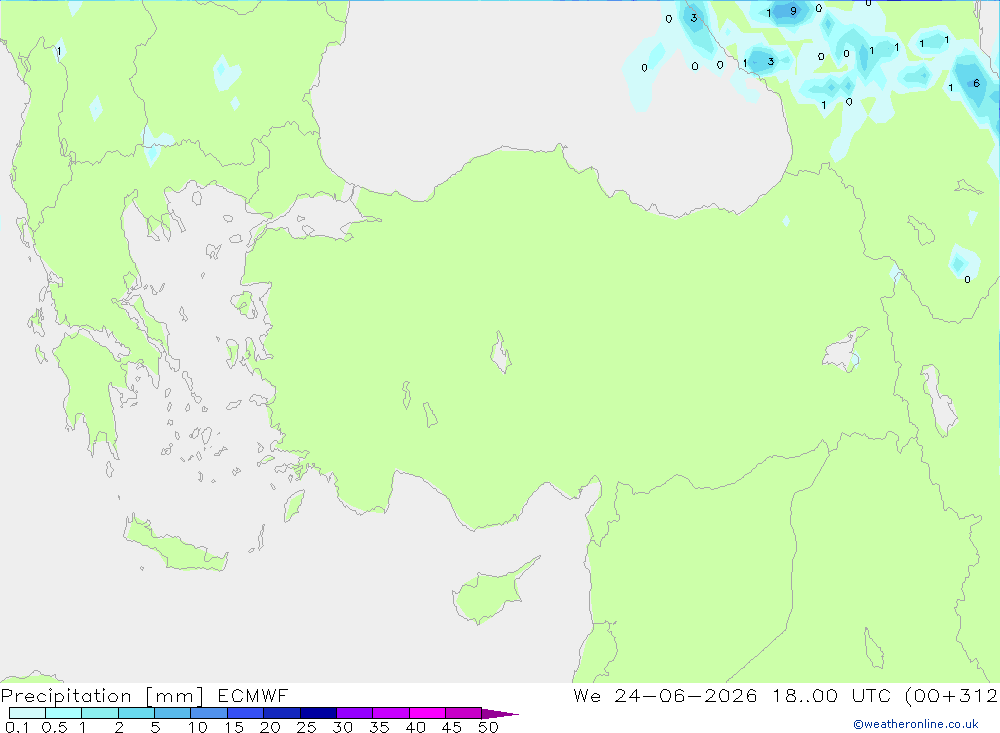Click the '25' legend scale label
This screenshot has height=733, width=1000.
306,727
